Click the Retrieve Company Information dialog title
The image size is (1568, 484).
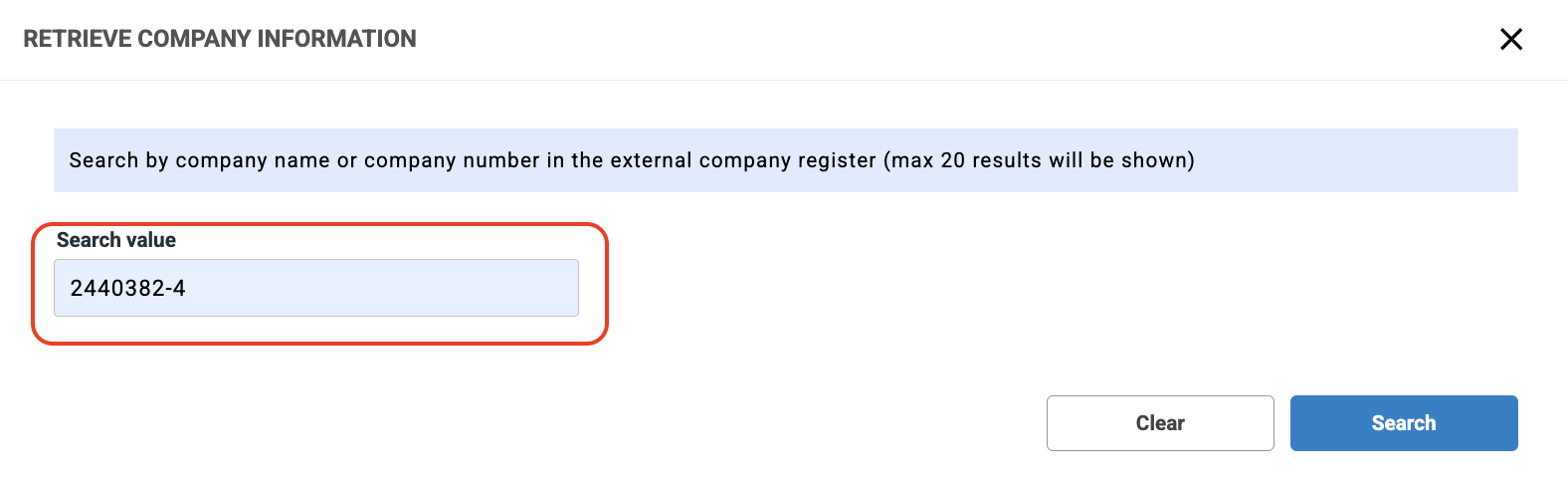click(220, 39)
